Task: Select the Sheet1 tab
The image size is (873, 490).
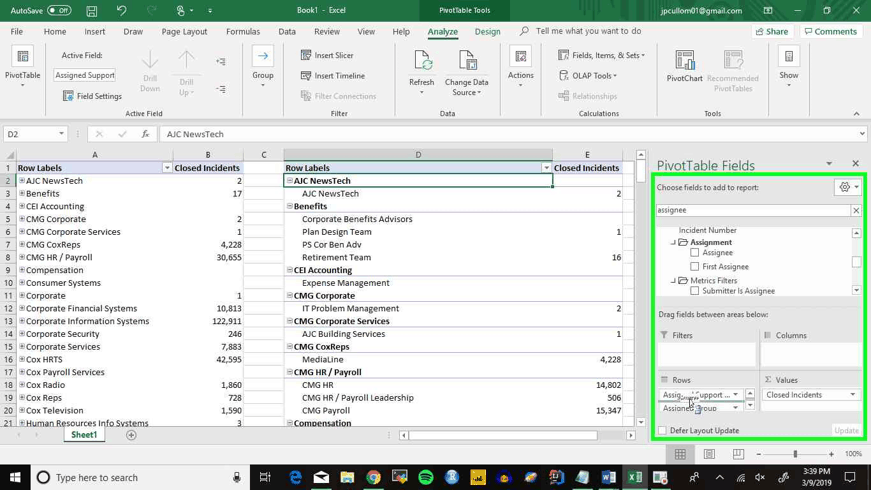Action: 84,435
